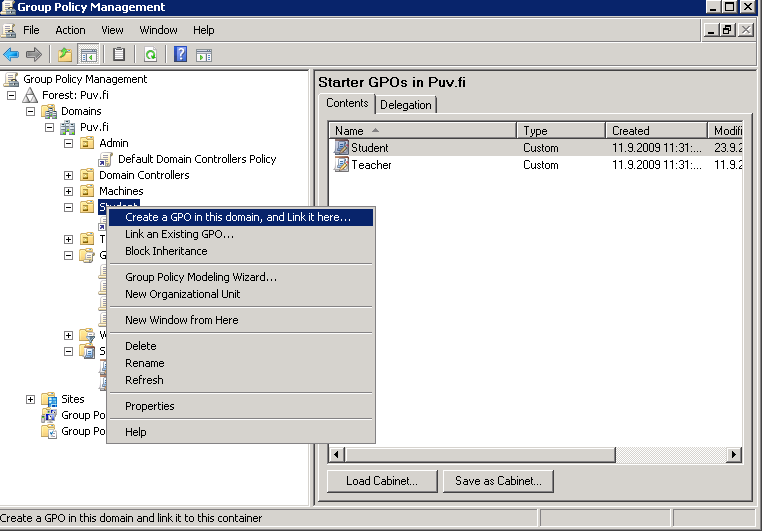Collapse the Admin OU node
771x531 pixels.
point(68,144)
